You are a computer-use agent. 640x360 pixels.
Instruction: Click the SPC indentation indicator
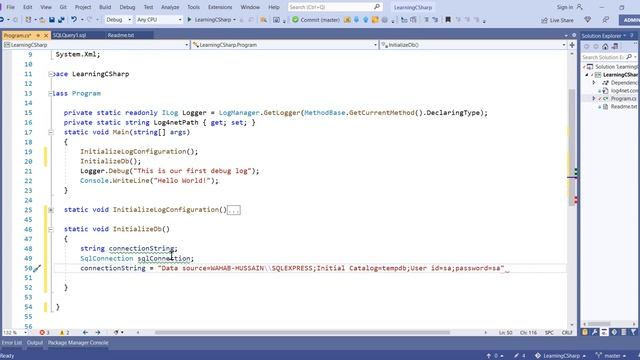tap(549, 333)
